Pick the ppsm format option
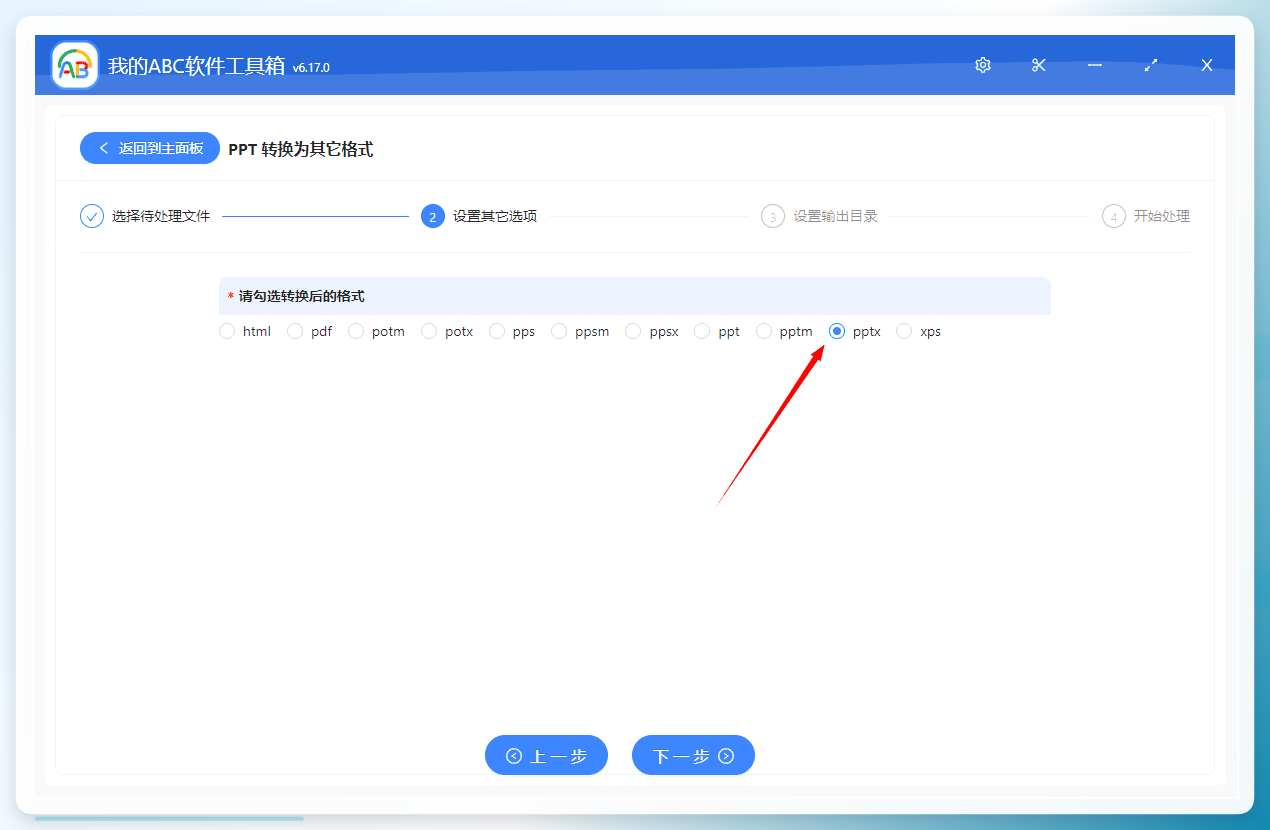The image size is (1270, 830). 559,331
